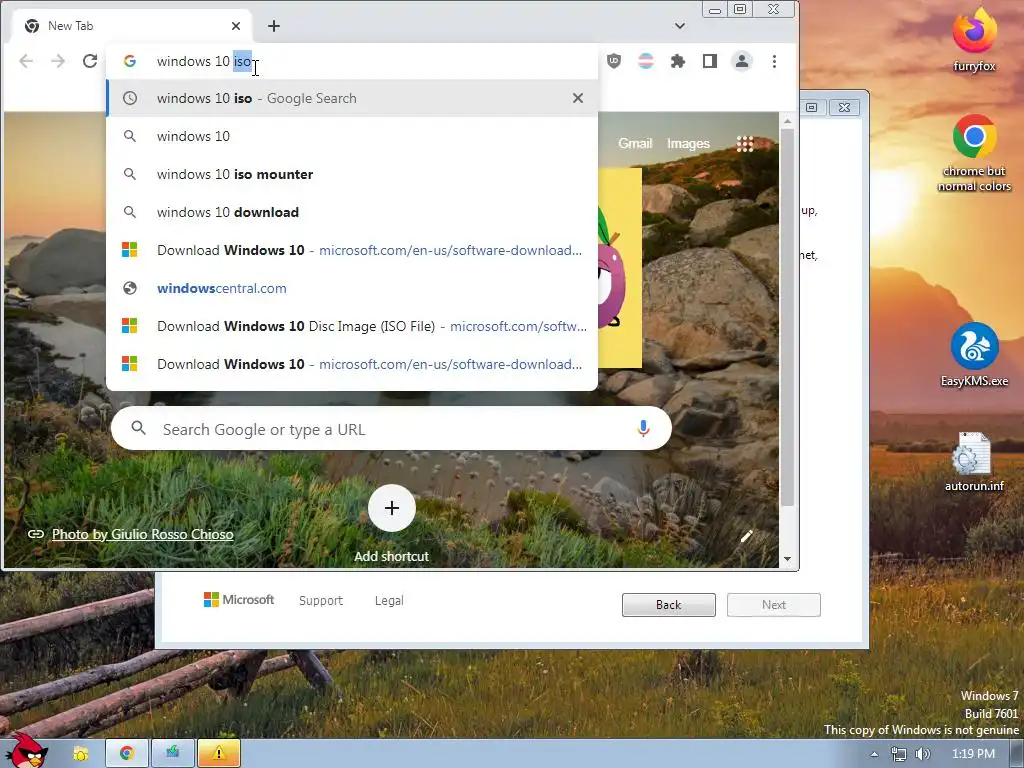This screenshot has width=1024, height=768.
Task: Remove the 'windows 10 iso' history suggestion
Action: [578, 98]
